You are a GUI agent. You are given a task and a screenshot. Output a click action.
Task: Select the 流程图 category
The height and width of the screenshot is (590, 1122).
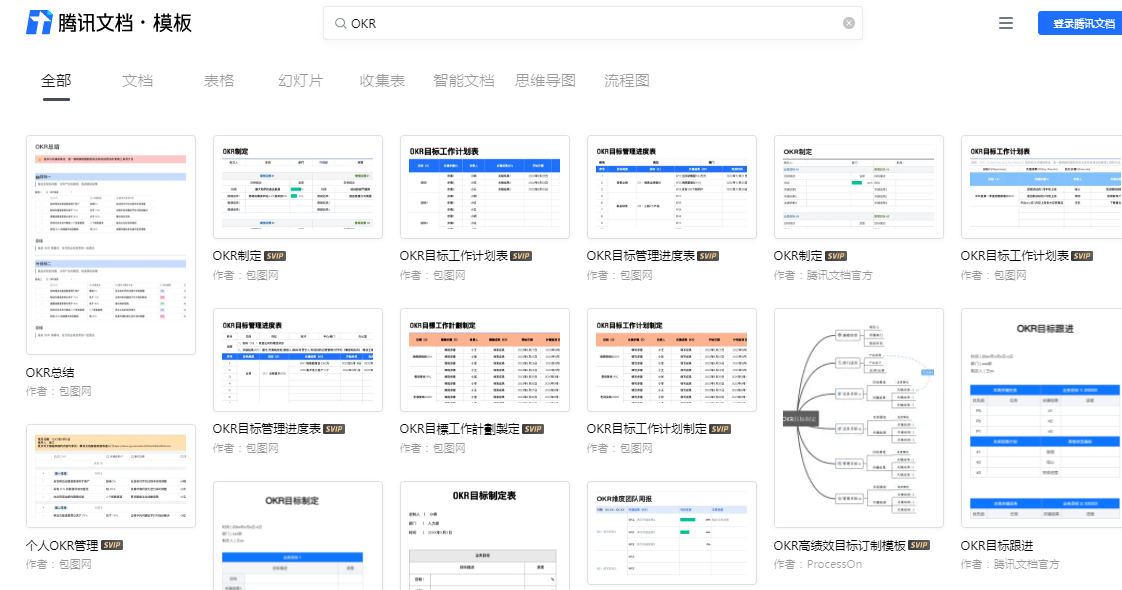(625, 80)
